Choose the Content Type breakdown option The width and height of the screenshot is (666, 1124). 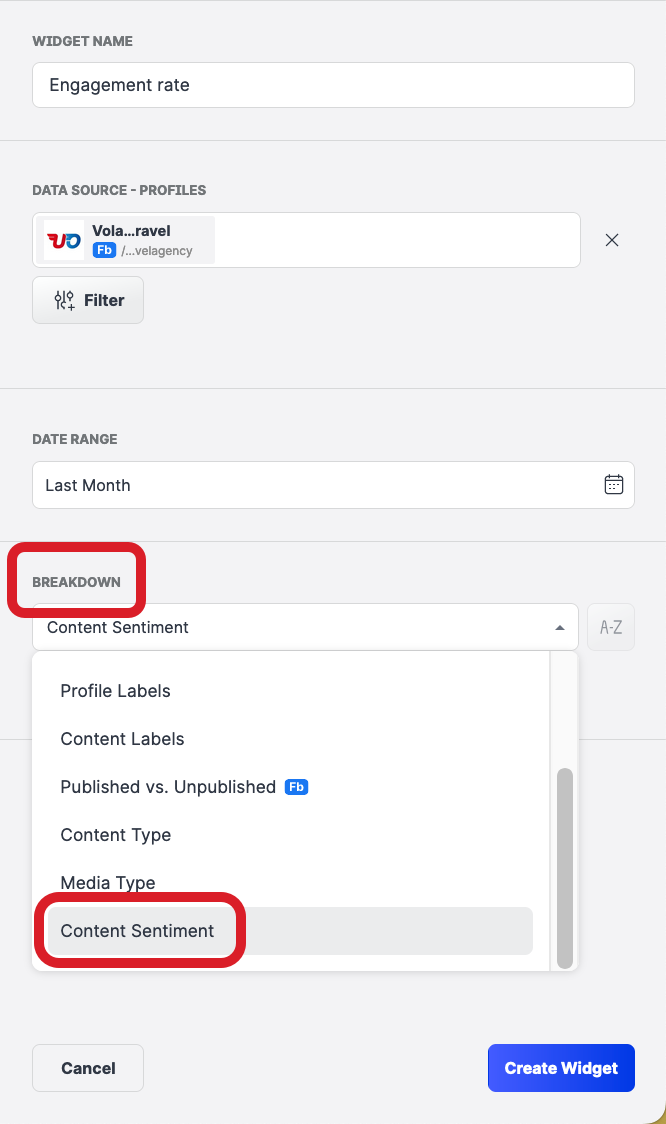pos(115,835)
